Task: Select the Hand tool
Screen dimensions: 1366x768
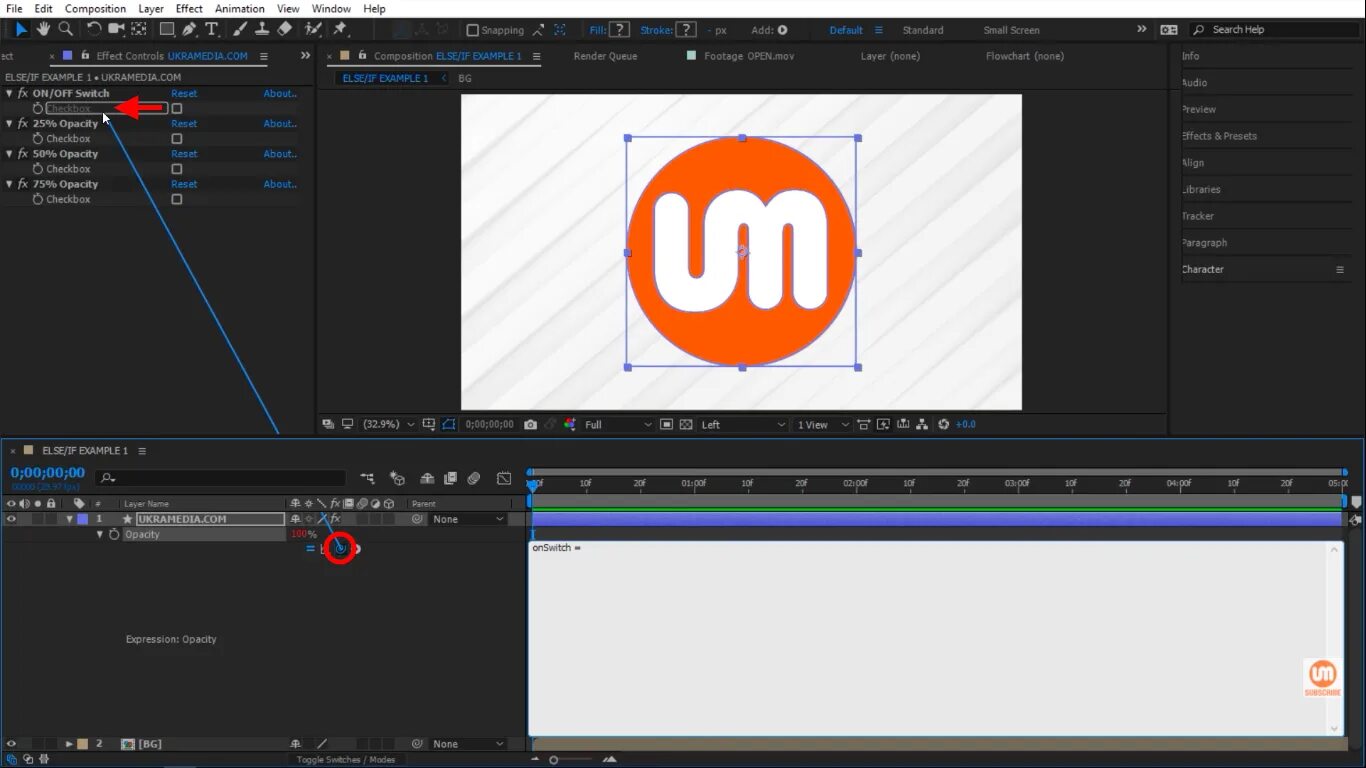Action: [x=44, y=29]
